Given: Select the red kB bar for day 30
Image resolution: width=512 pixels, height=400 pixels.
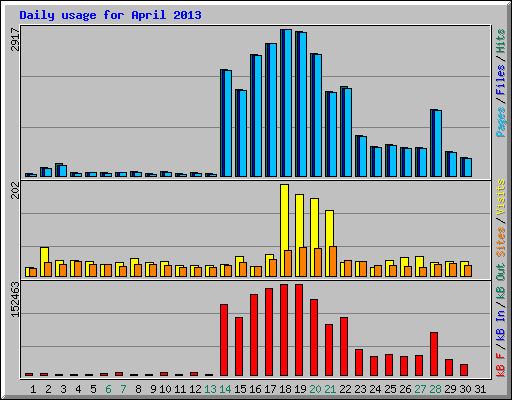Looking at the screenshot, I should click(464, 370).
